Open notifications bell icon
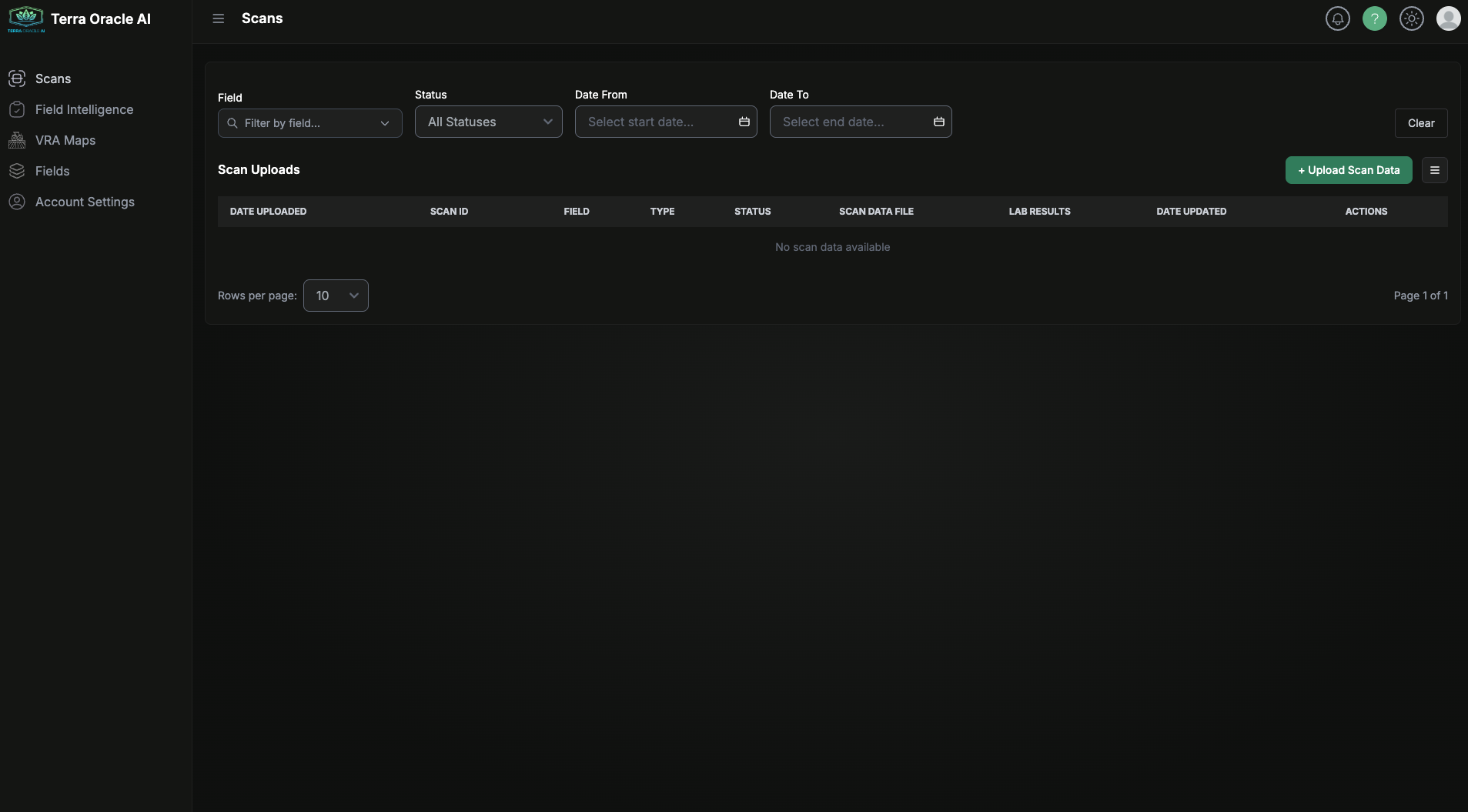The image size is (1468, 812). (1337, 18)
